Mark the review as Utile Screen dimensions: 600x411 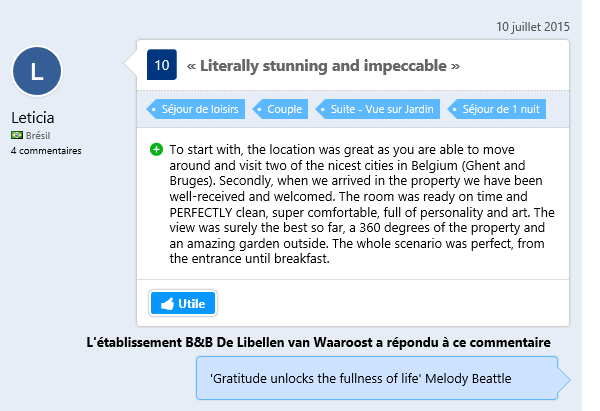pyautogui.click(x=183, y=303)
